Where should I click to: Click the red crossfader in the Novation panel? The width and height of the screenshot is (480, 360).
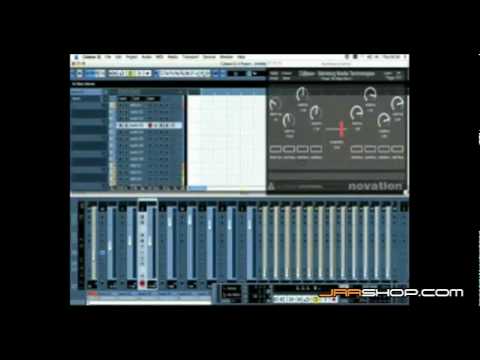[x=342, y=129]
